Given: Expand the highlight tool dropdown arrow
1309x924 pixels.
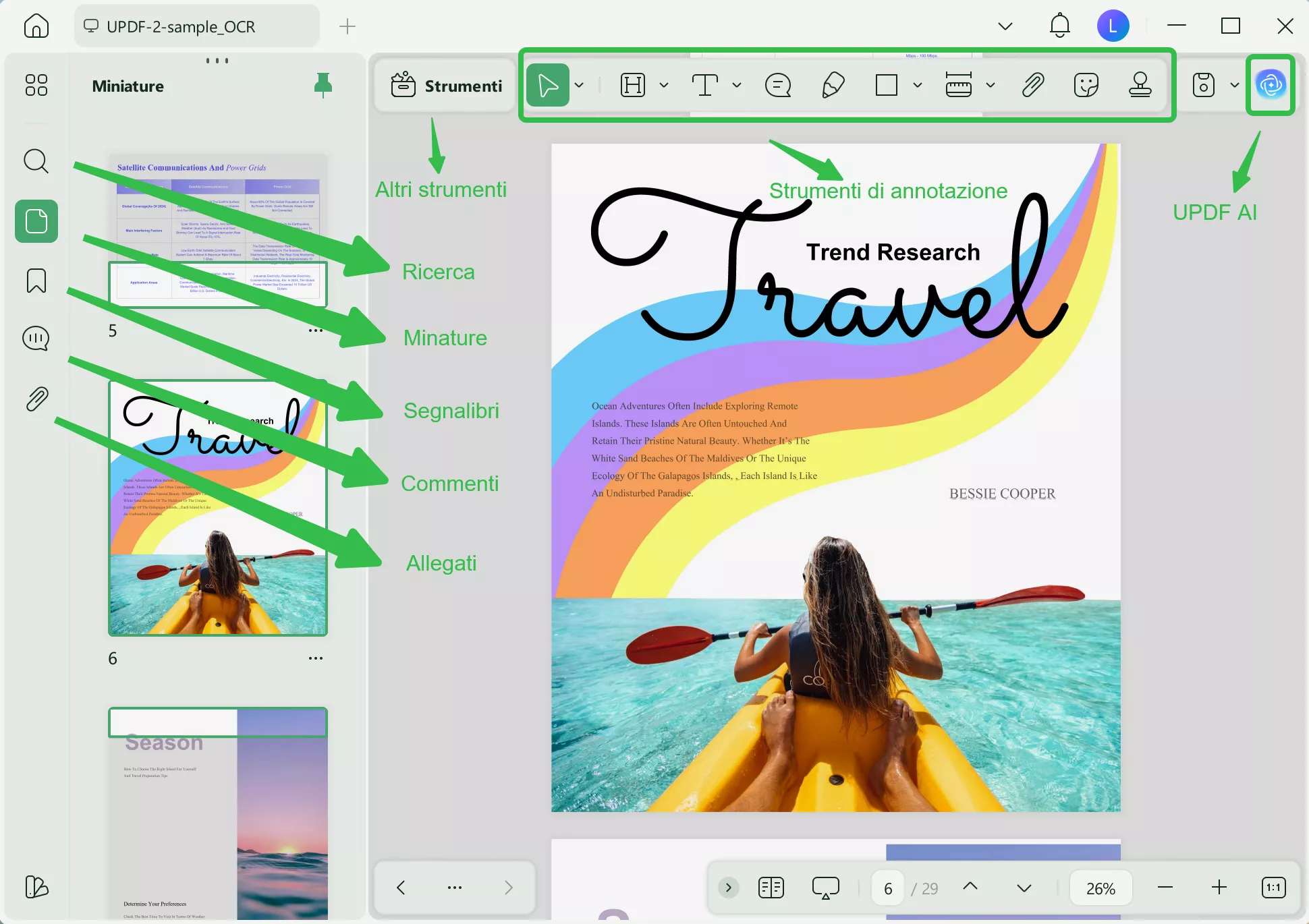Looking at the screenshot, I should (x=664, y=85).
